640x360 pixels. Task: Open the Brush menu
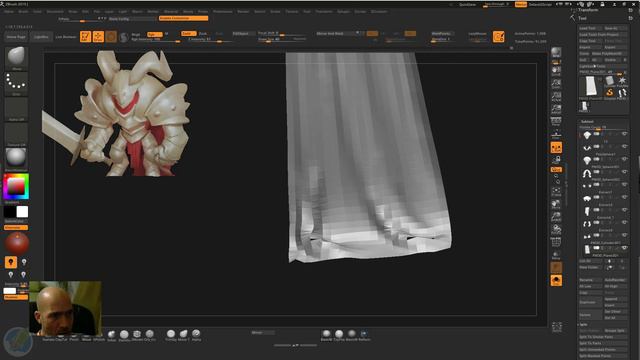[23, 12]
